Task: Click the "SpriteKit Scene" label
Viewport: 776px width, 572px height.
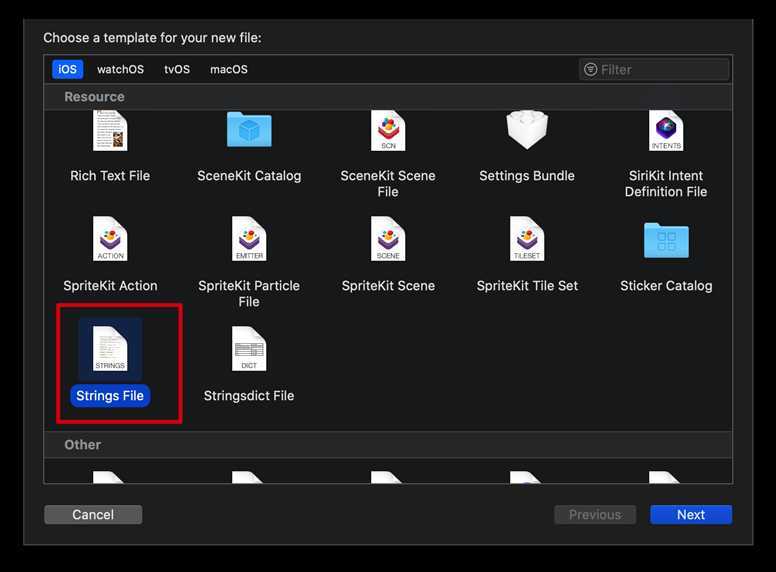Action: [388, 286]
